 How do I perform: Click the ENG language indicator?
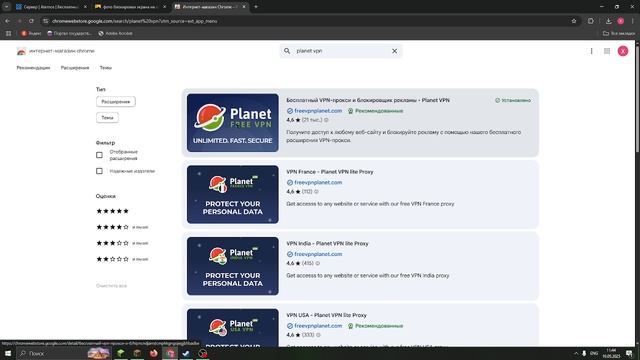pyautogui.click(x=594, y=353)
